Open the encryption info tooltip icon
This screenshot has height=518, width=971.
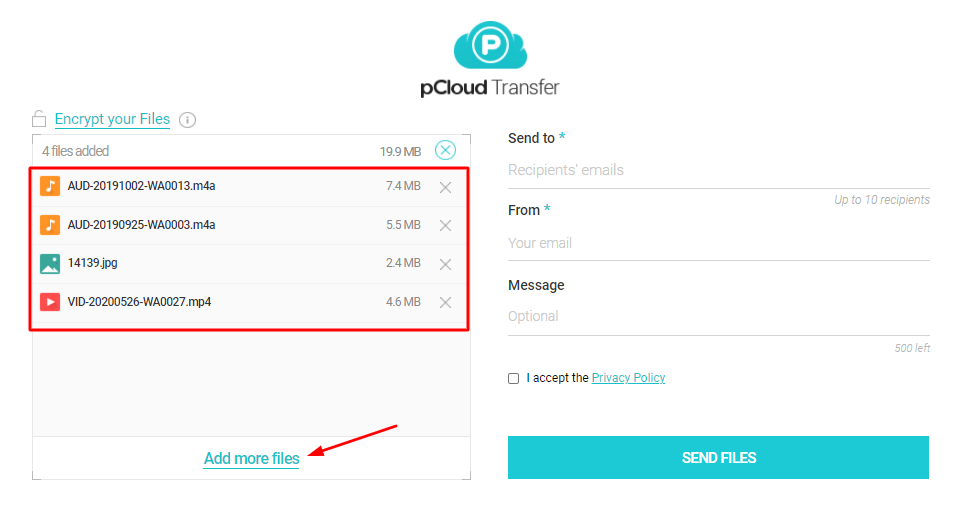187,120
